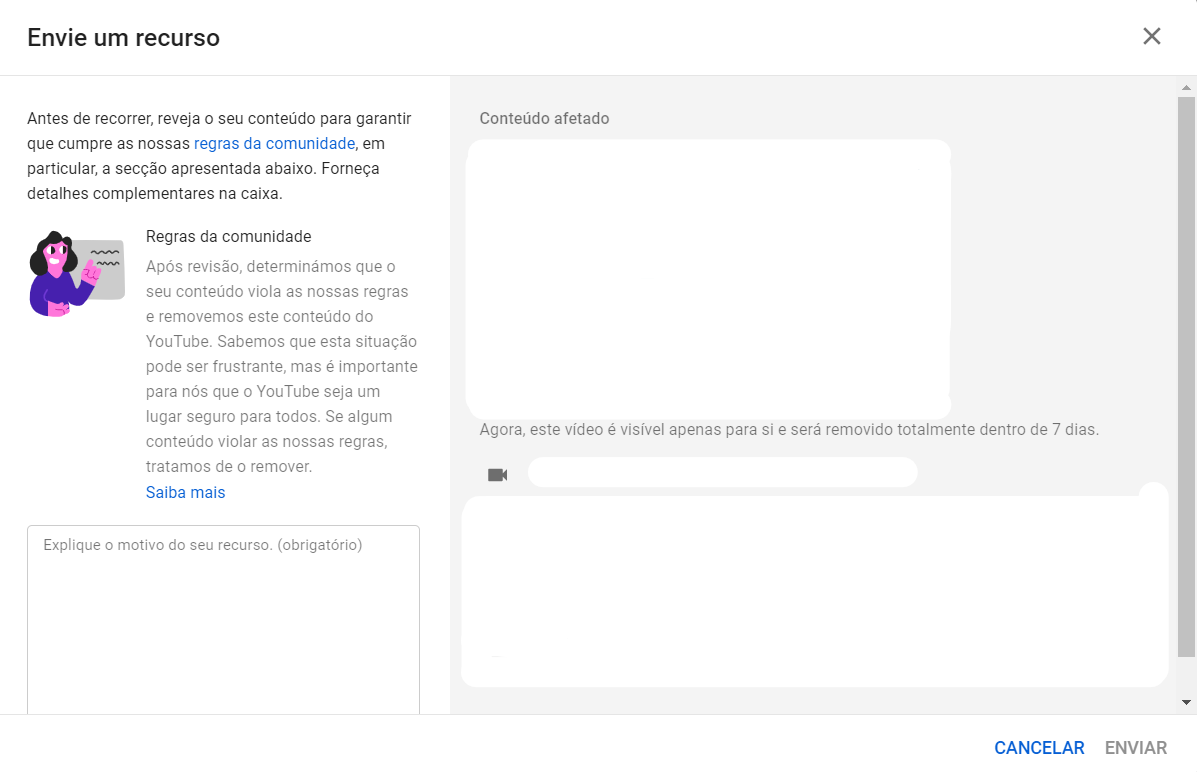
Task: Close the Envie um recurso dialog
Action: pos(1151,36)
